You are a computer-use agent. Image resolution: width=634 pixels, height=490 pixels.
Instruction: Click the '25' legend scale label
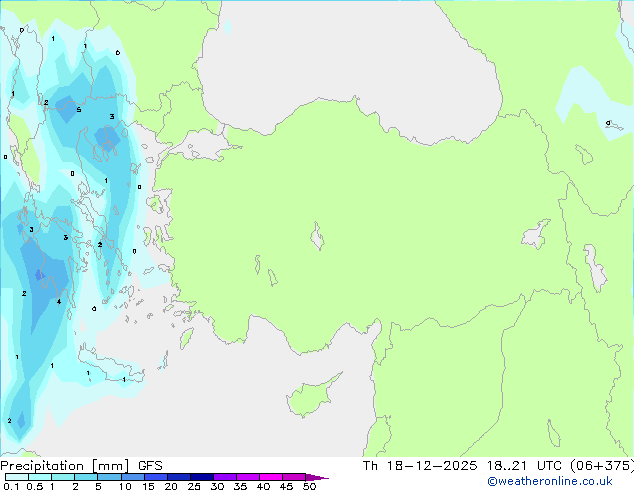tap(194, 486)
